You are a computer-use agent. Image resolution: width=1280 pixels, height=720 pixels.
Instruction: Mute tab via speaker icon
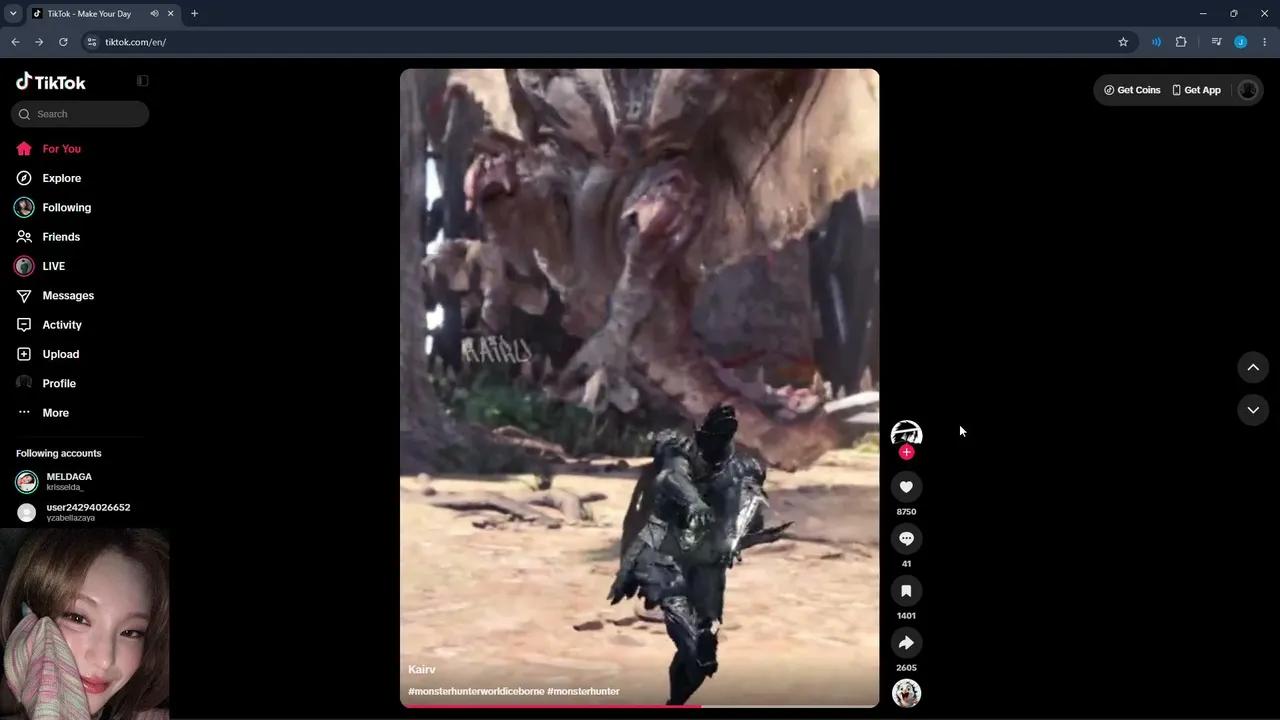(154, 14)
